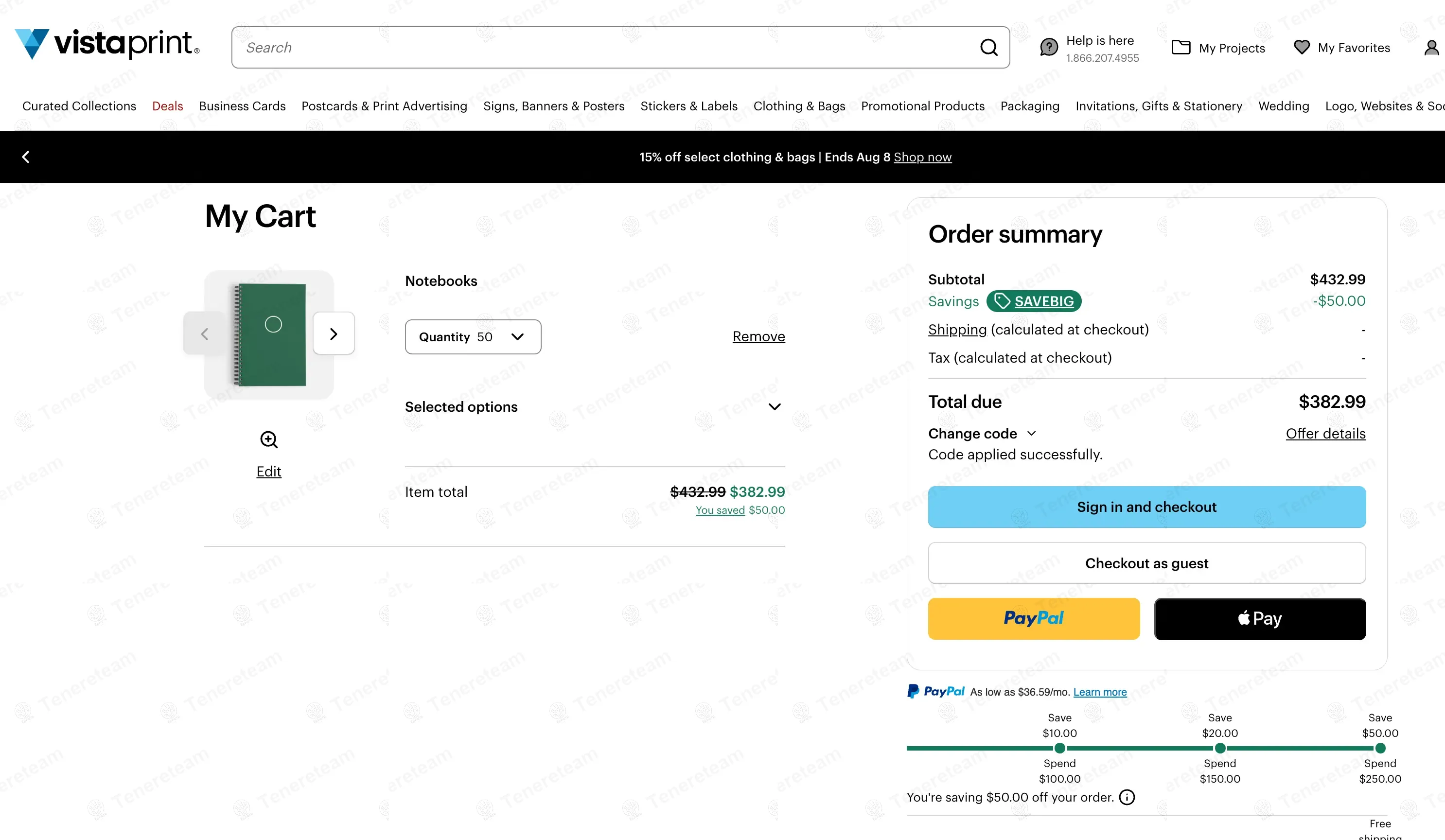Open the Business Cards menu
Screen dimensions: 1445x840
242,106
